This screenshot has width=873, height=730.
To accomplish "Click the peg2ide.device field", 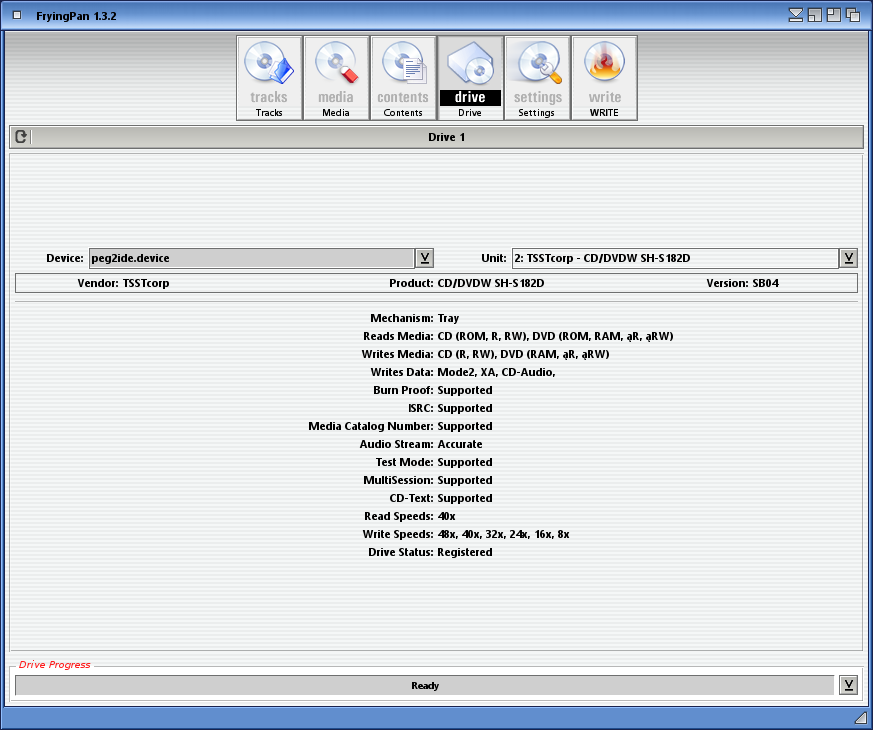I will tap(250, 258).
